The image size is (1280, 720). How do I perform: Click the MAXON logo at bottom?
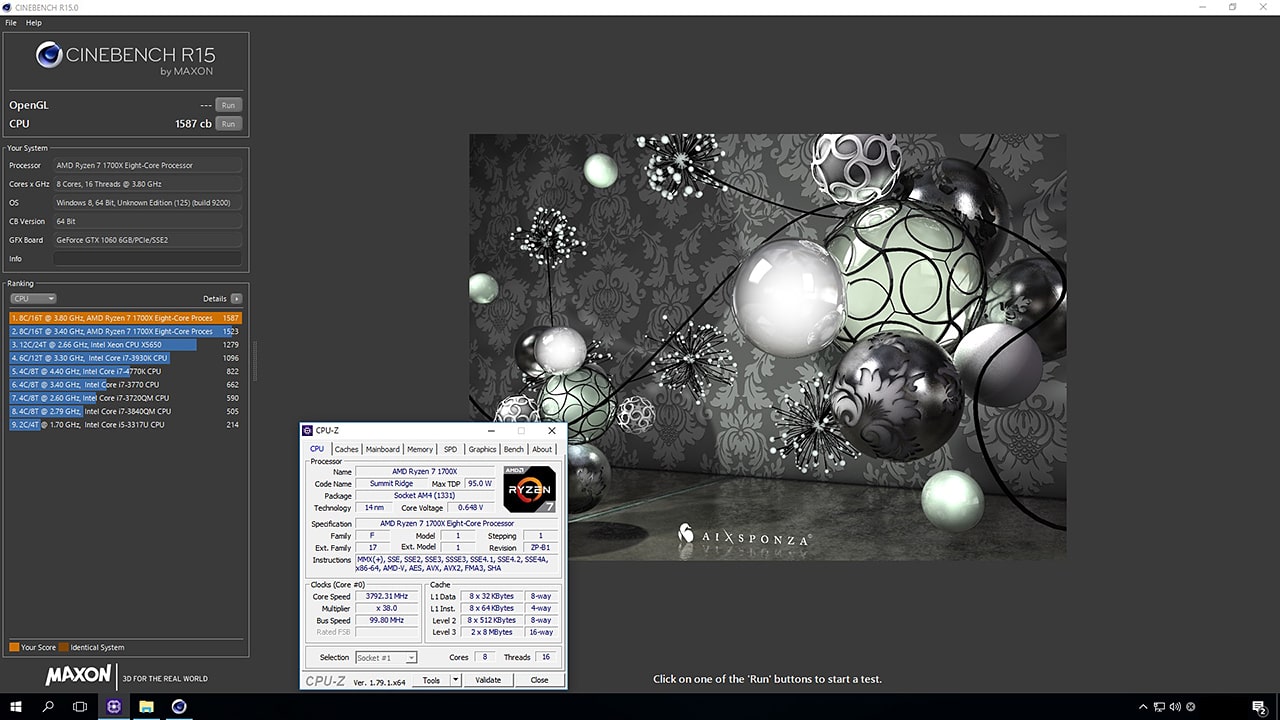click(x=78, y=676)
